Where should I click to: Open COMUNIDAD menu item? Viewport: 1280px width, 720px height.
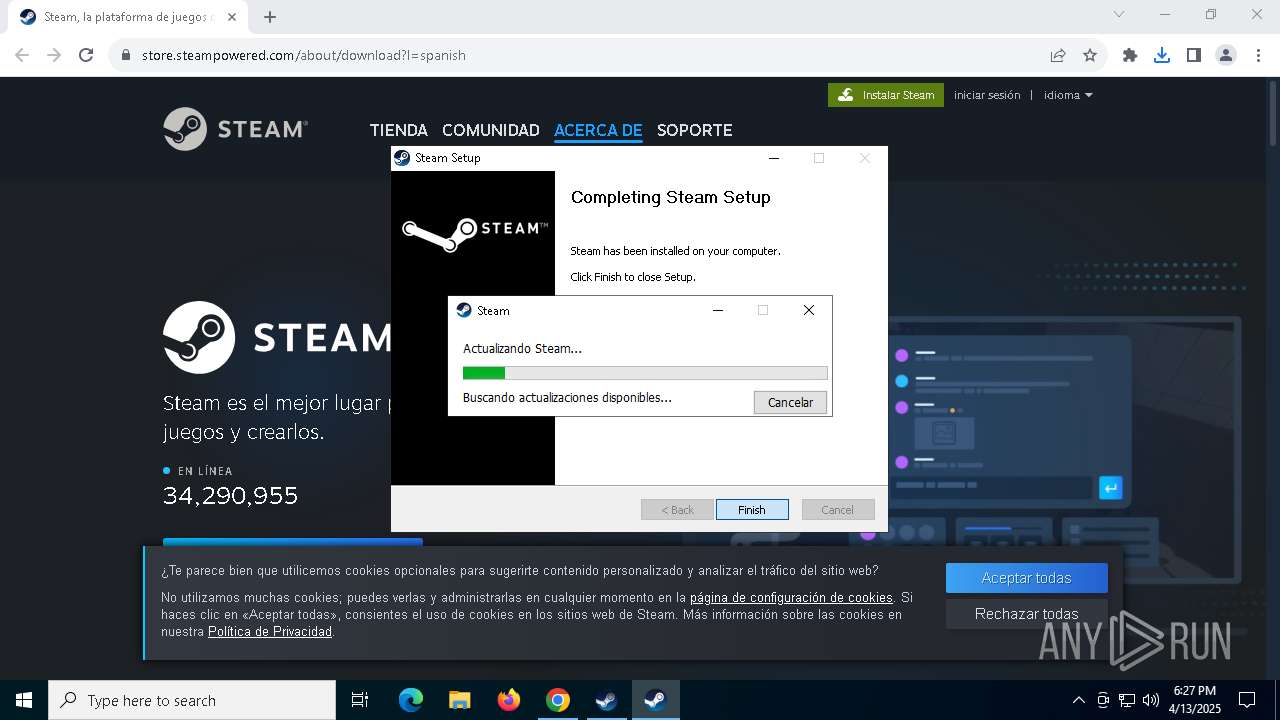(490, 130)
